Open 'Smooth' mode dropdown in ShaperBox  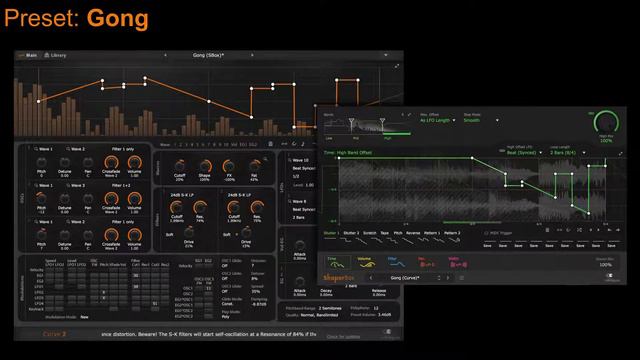tap(481, 120)
